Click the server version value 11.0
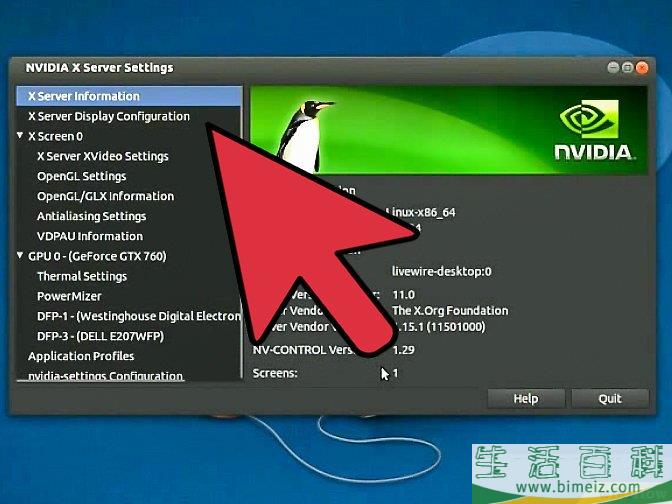The height and width of the screenshot is (504, 672). coord(403,295)
